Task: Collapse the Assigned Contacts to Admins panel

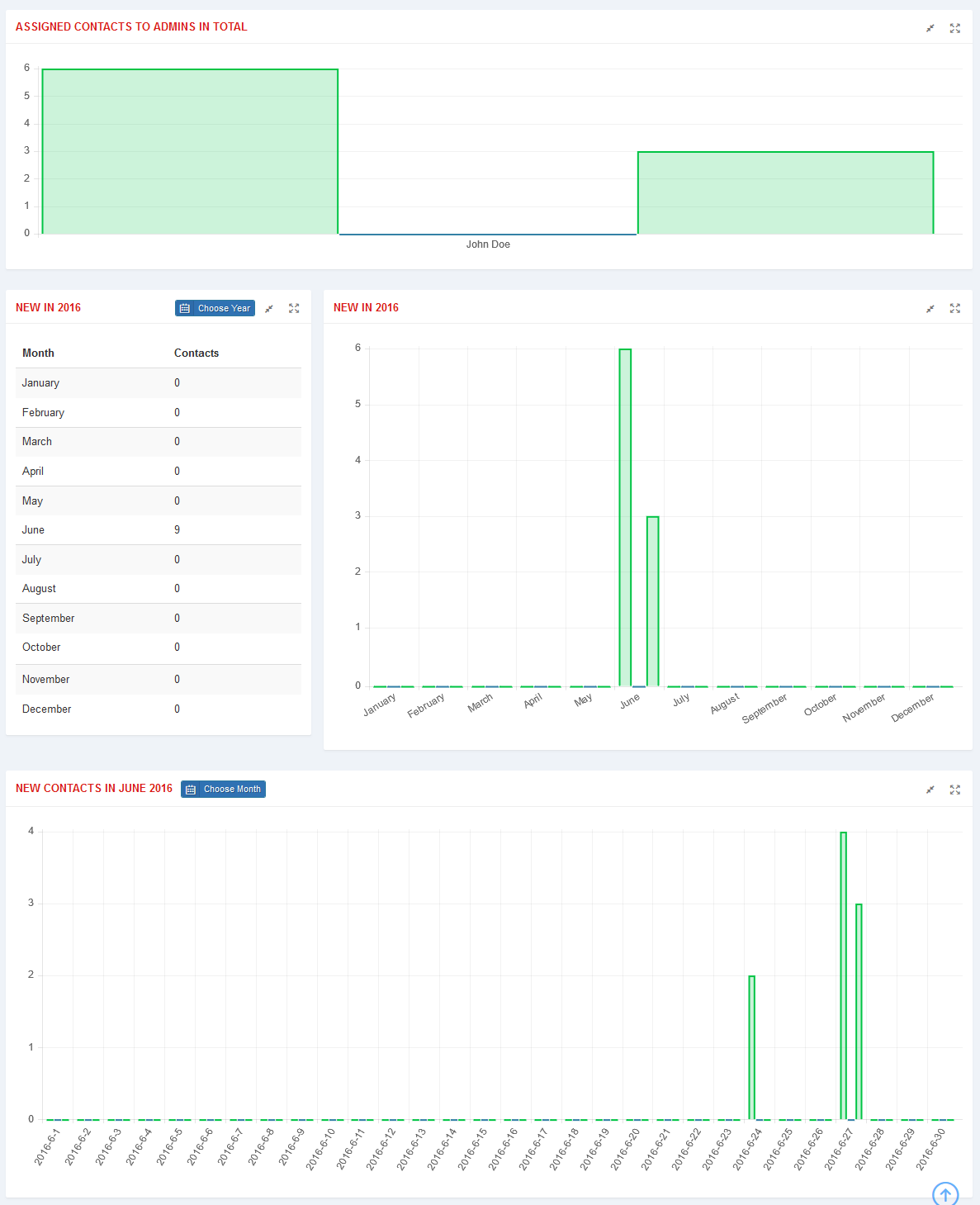Action: [930, 28]
